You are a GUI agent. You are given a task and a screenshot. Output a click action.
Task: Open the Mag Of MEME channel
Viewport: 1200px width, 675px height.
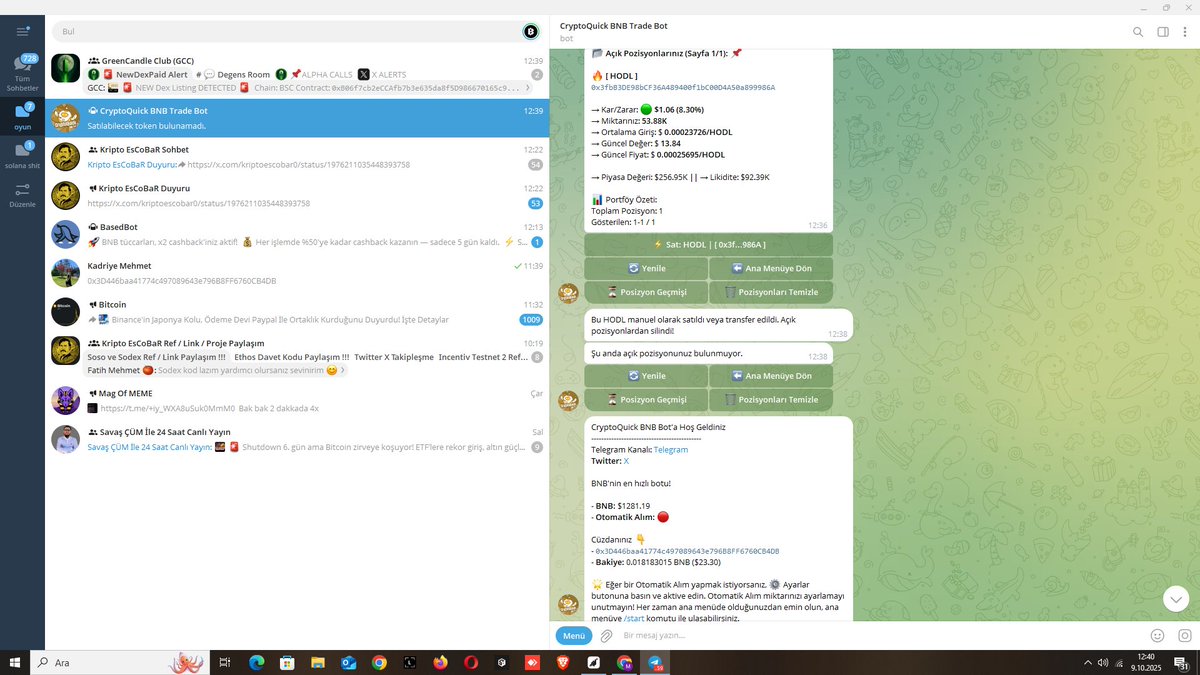pyautogui.click(x=297, y=400)
